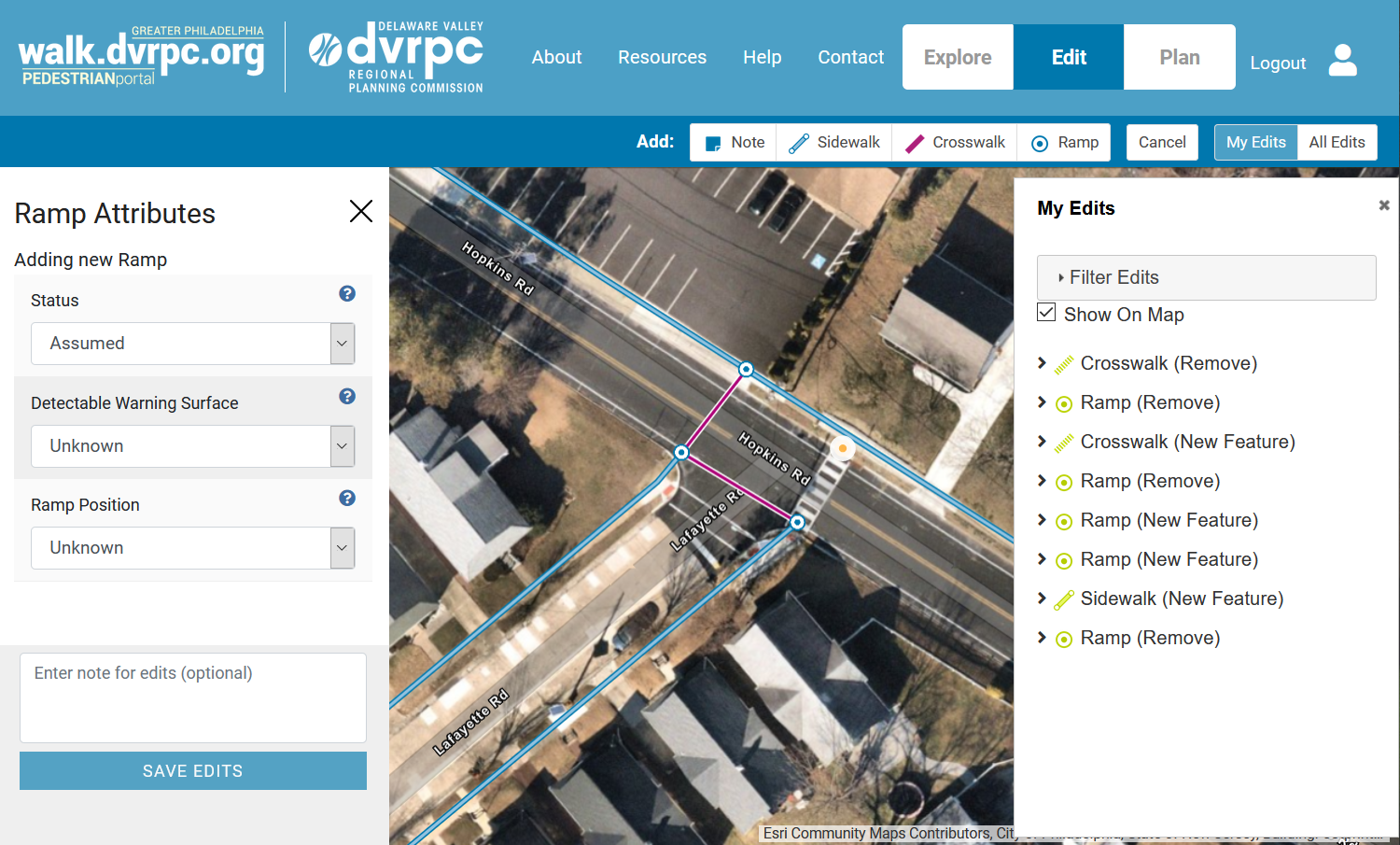Image resolution: width=1400 pixels, height=845 pixels.
Task: Switch to All Edits view
Action: [x=1337, y=143]
